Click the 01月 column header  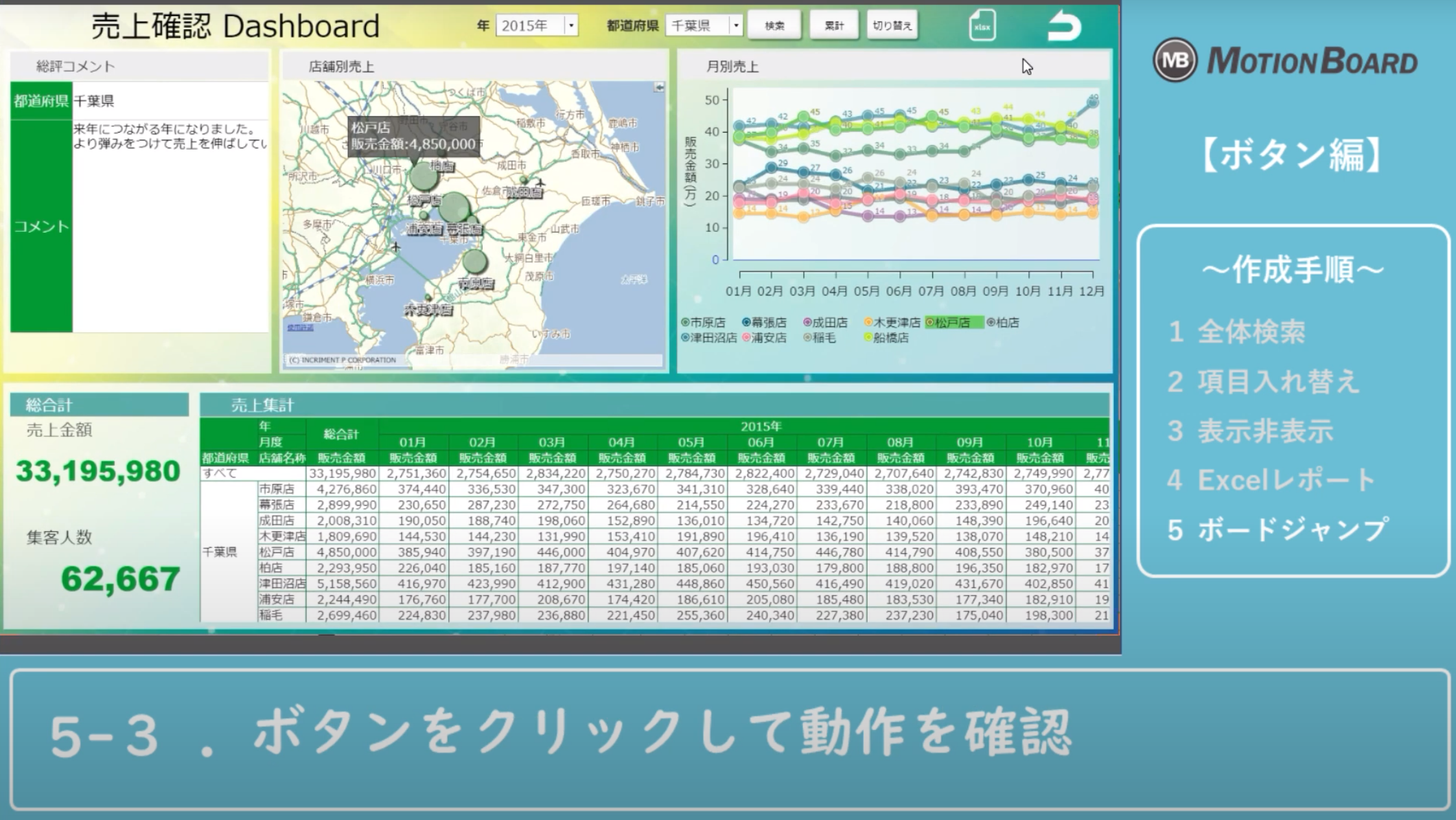tap(413, 442)
